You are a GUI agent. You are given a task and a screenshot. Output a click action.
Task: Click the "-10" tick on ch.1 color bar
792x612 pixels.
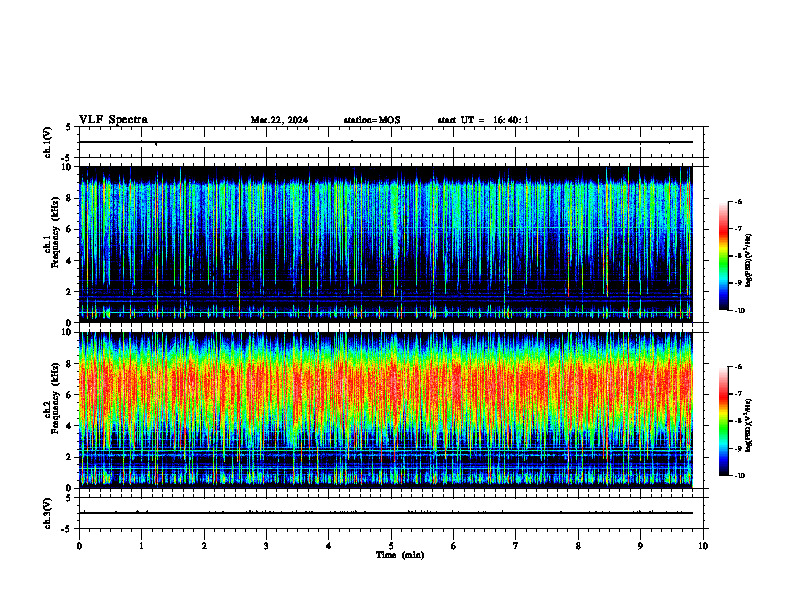coord(740,311)
